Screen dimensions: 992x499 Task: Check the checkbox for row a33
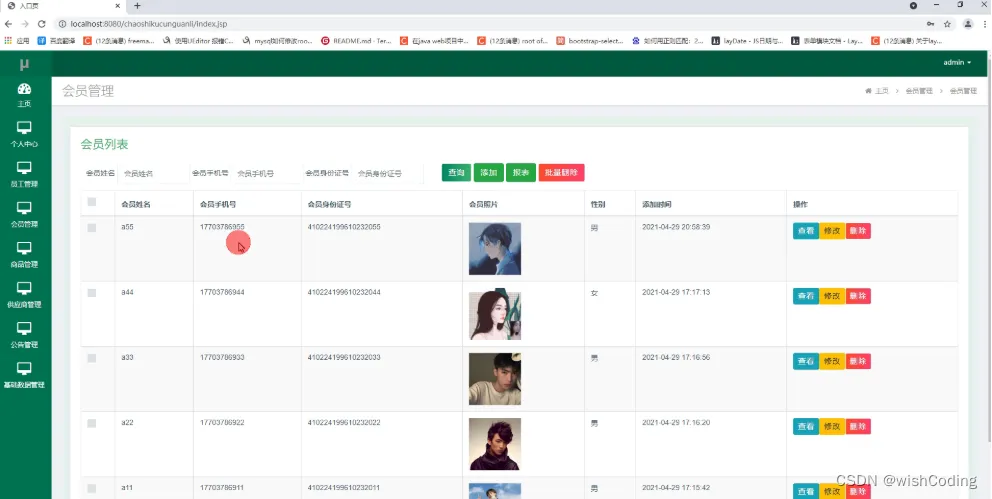92,358
